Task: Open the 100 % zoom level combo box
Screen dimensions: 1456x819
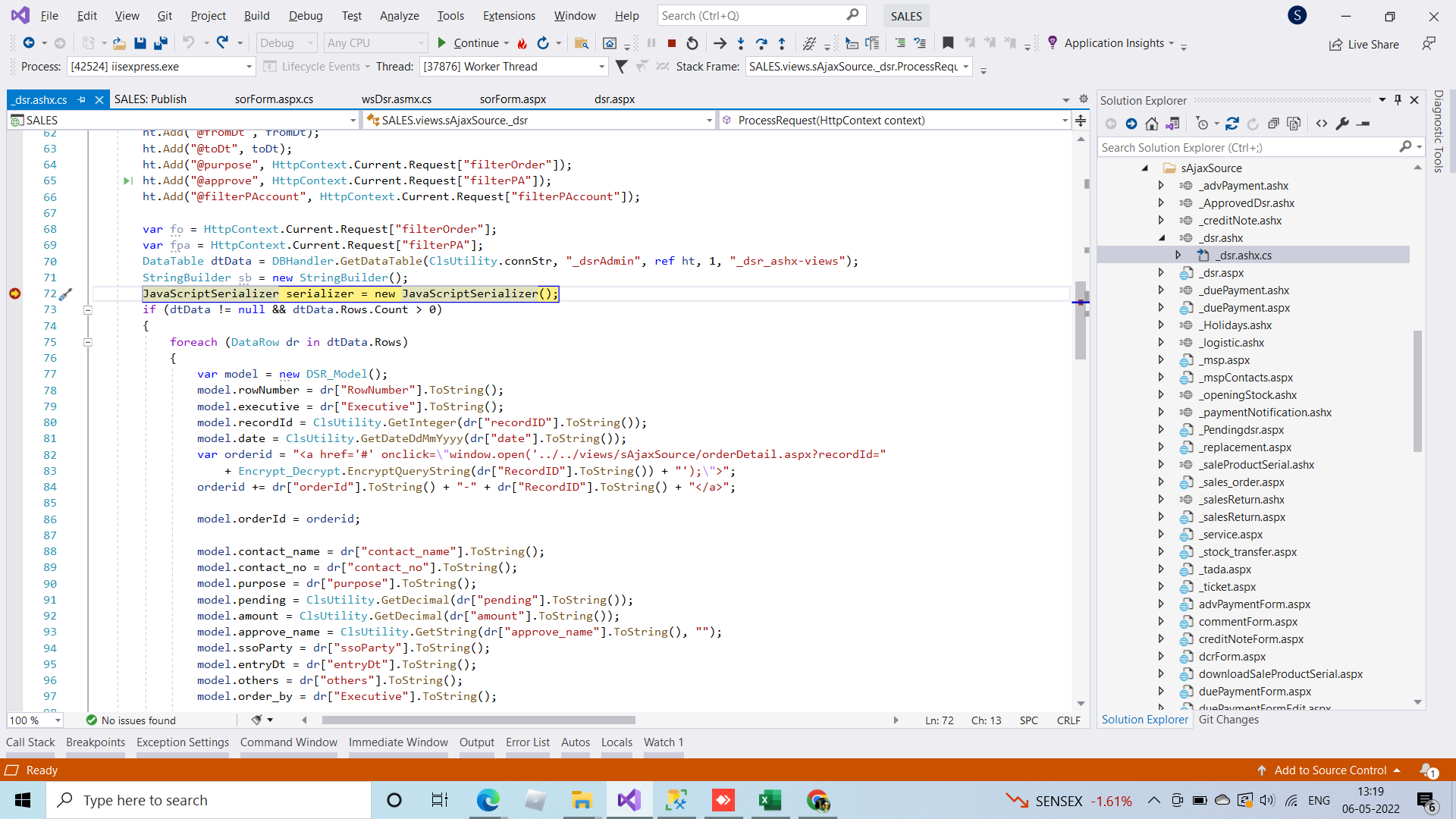Action: (57, 720)
